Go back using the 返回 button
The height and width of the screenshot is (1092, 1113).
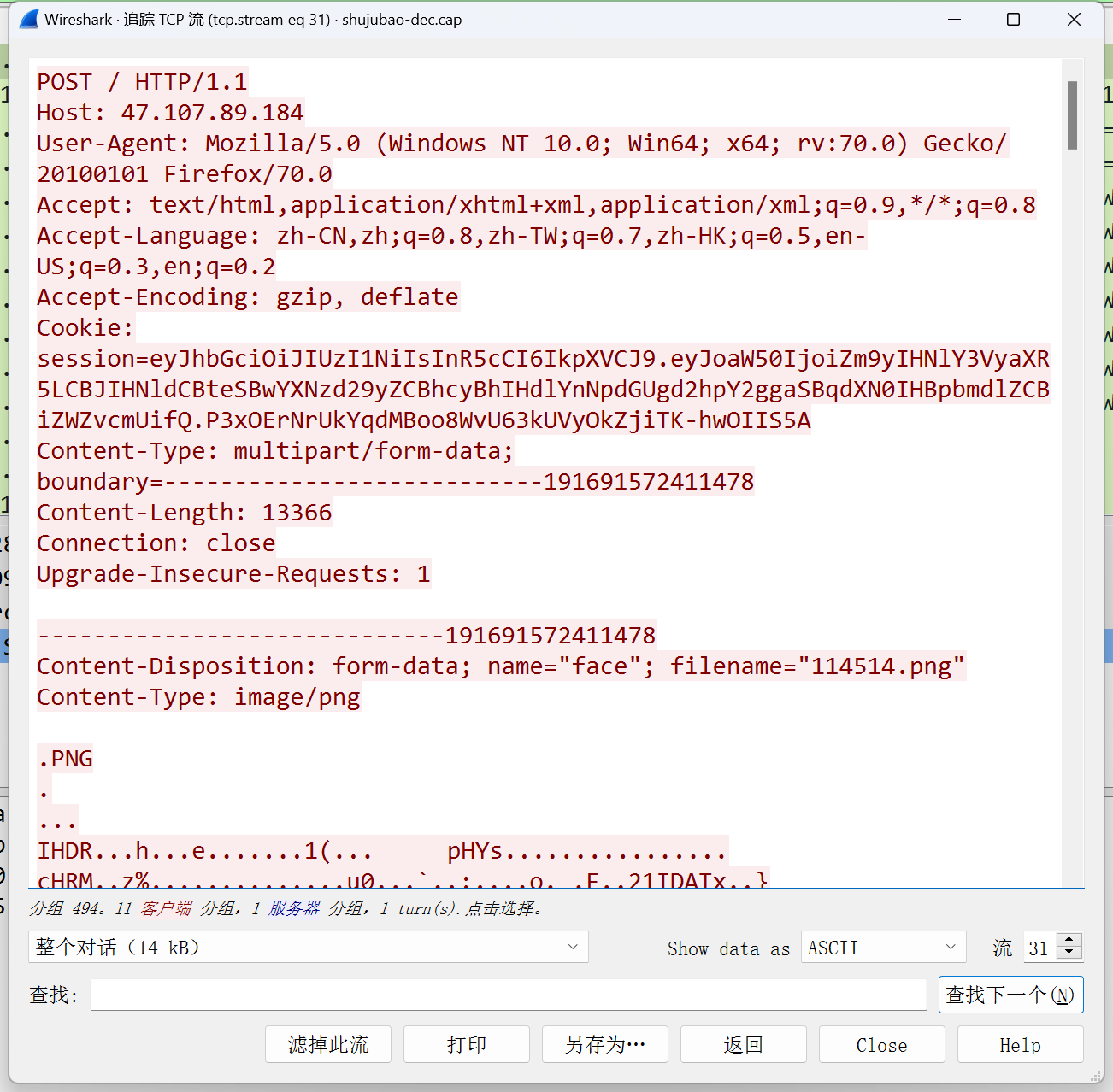point(744,1044)
